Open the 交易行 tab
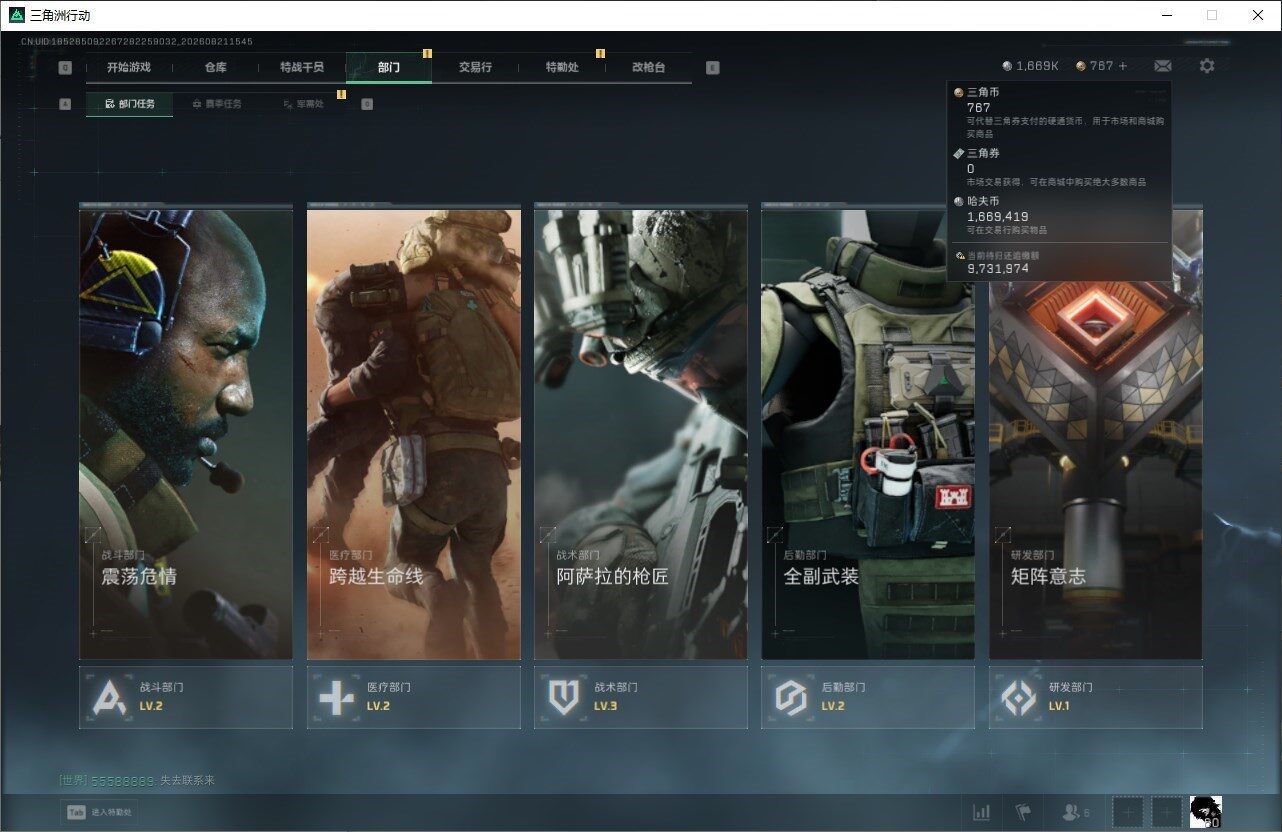 coord(475,67)
